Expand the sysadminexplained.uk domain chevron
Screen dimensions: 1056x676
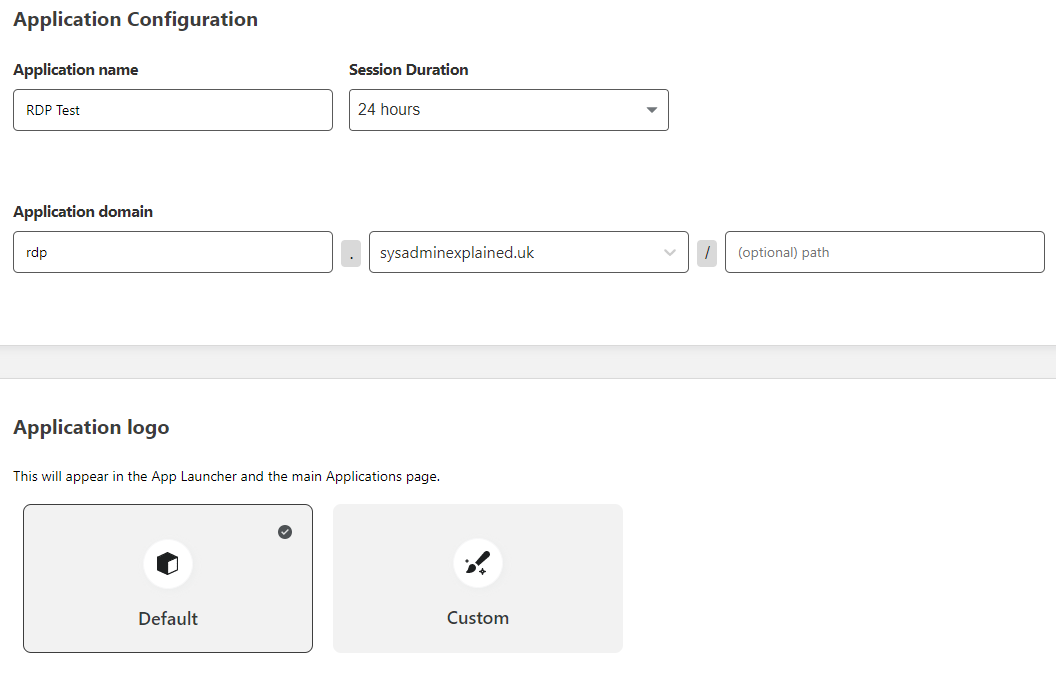pyautogui.click(x=670, y=253)
